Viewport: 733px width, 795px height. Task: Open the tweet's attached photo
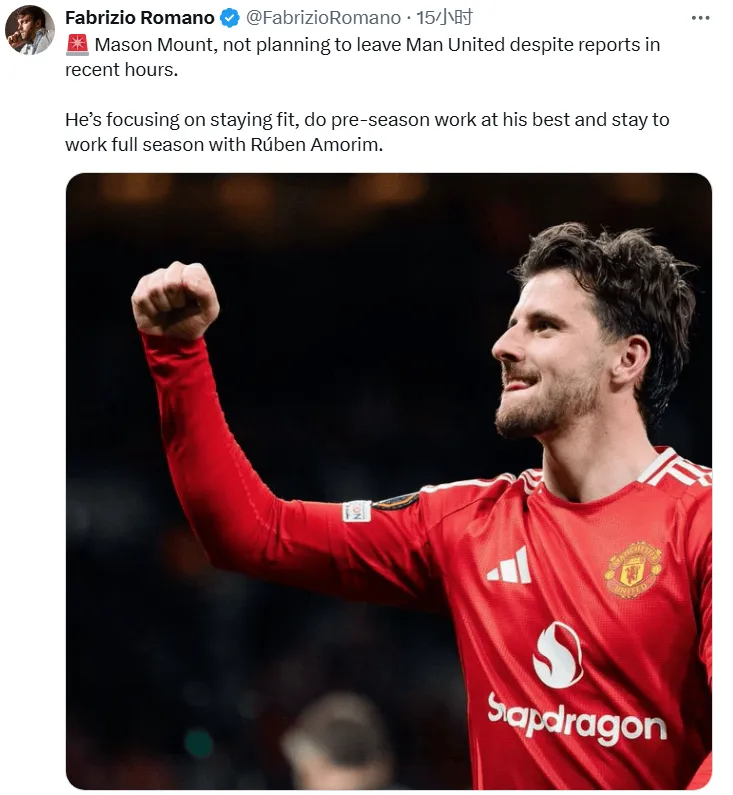pos(389,481)
